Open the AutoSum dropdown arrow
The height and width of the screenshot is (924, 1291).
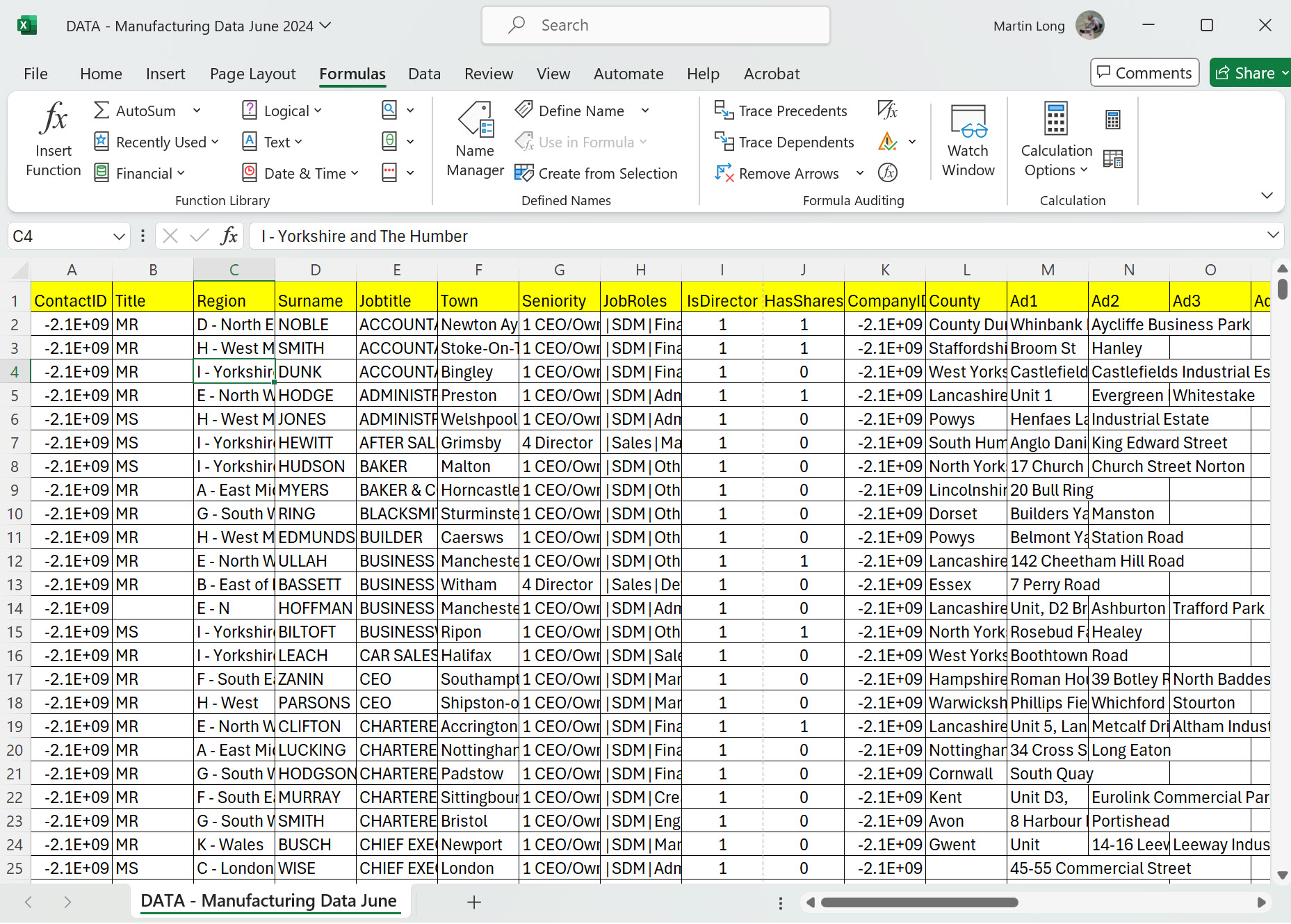197,111
